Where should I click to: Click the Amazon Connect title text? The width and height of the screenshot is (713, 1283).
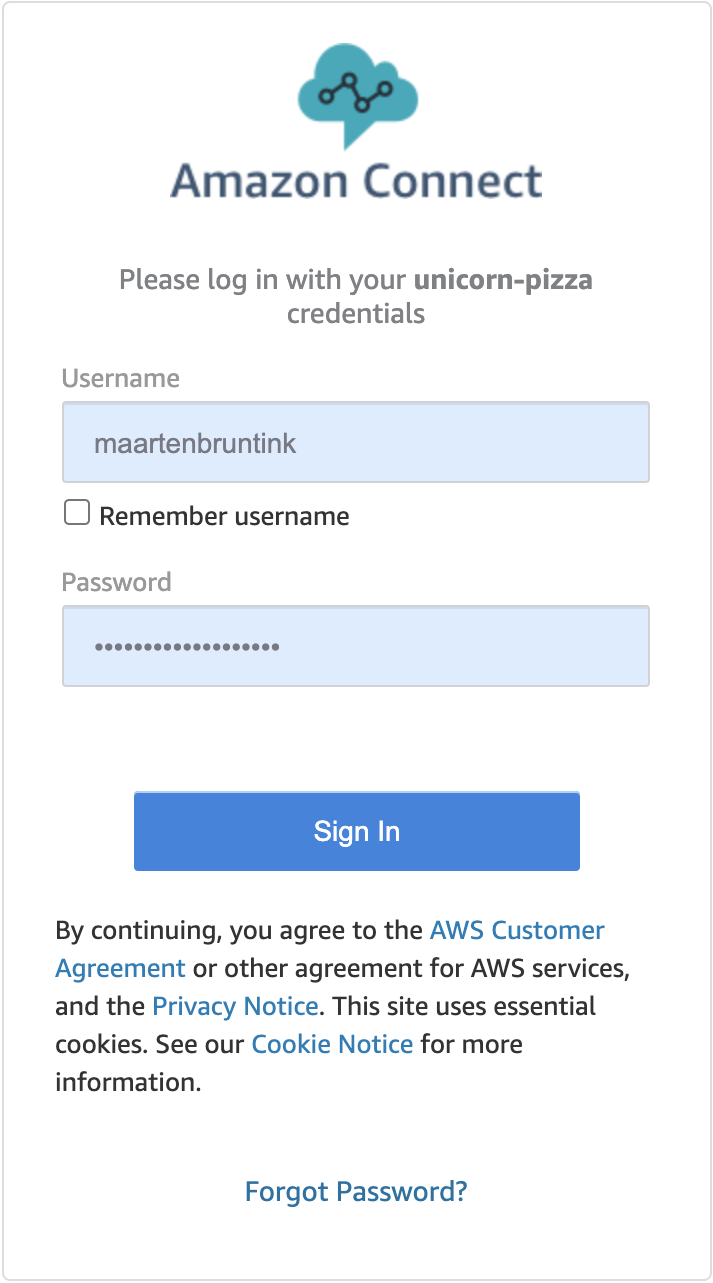[356, 183]
